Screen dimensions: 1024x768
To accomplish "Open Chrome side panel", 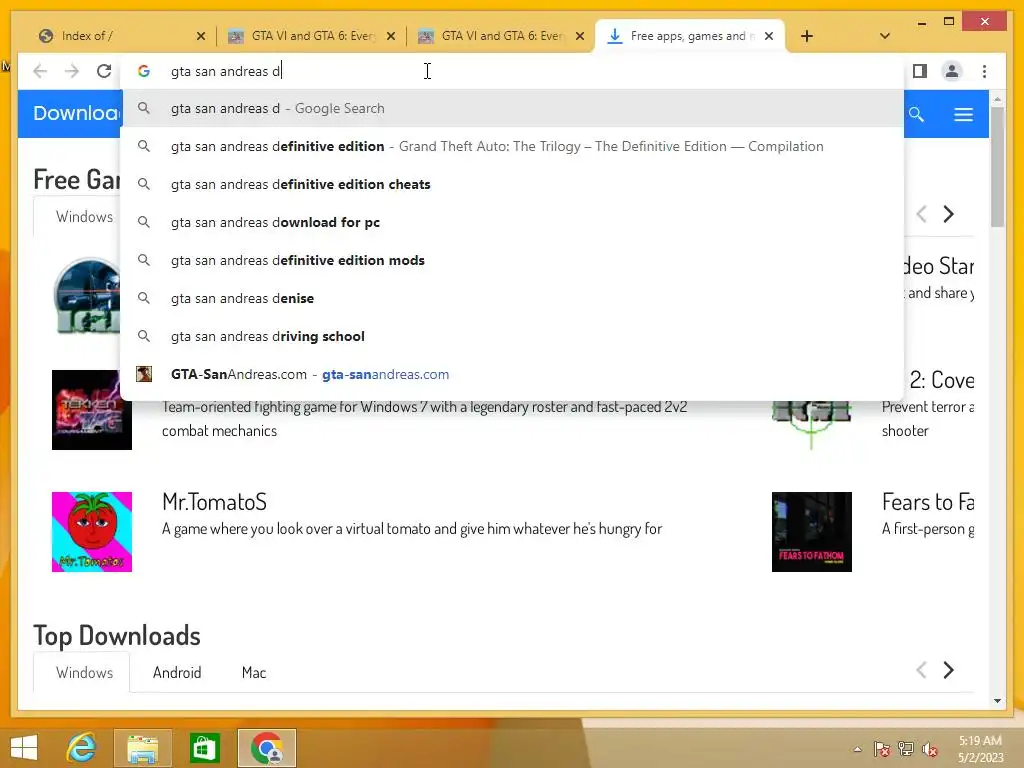I will (920, 71).
